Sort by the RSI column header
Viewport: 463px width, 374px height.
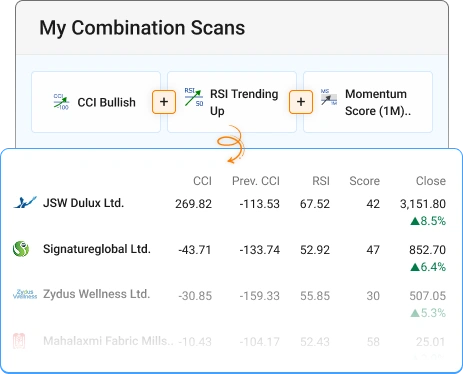click(x=321, y=181)
